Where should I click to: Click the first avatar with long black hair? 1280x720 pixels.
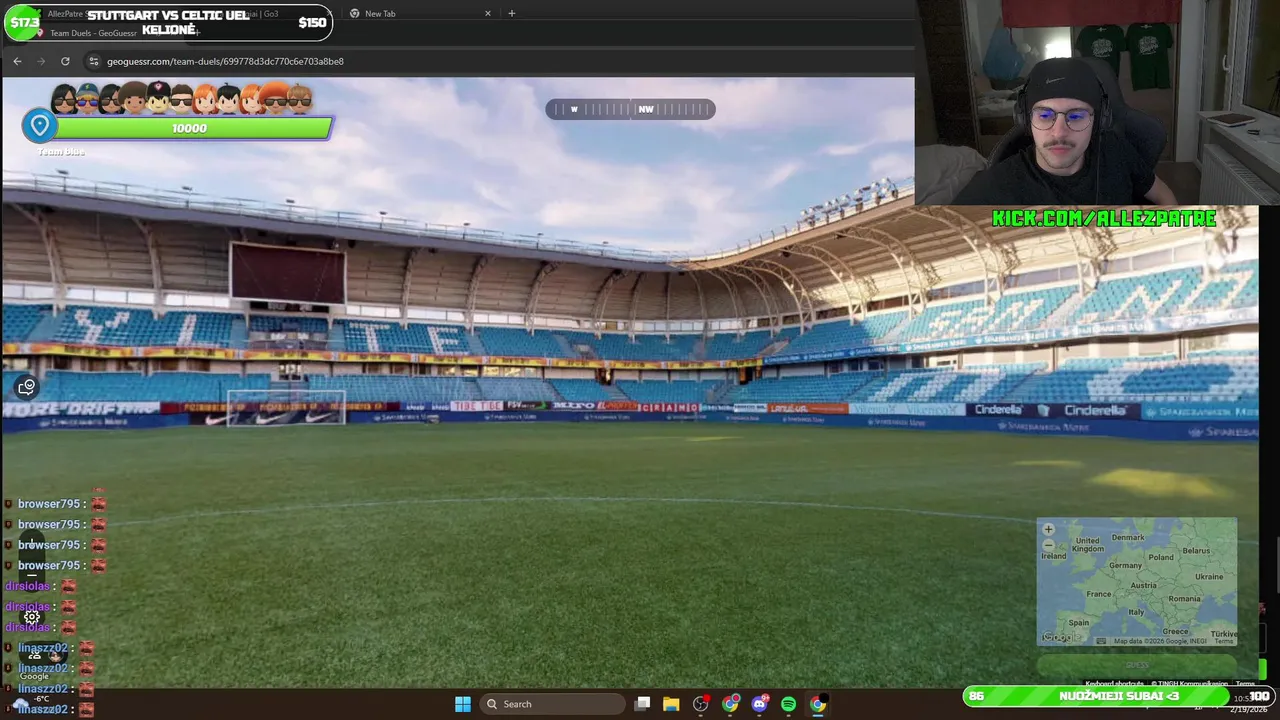coord(64,98)
